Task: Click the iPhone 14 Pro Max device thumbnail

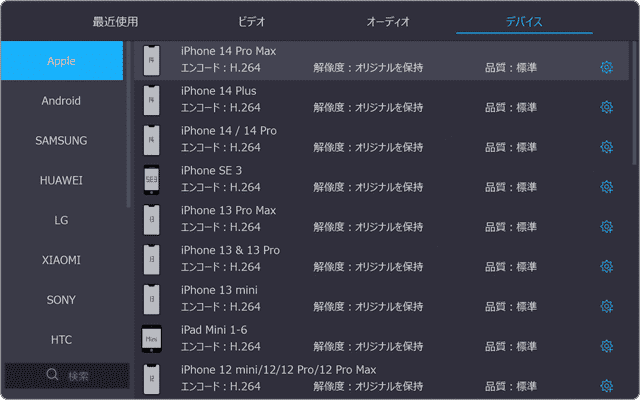Action: (x=151, y=60)
